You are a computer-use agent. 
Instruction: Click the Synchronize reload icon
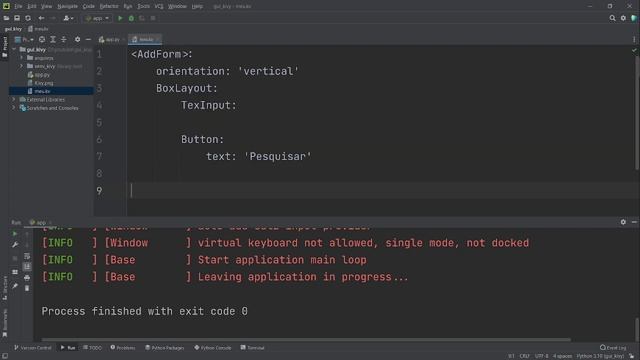tap(28, 18)
